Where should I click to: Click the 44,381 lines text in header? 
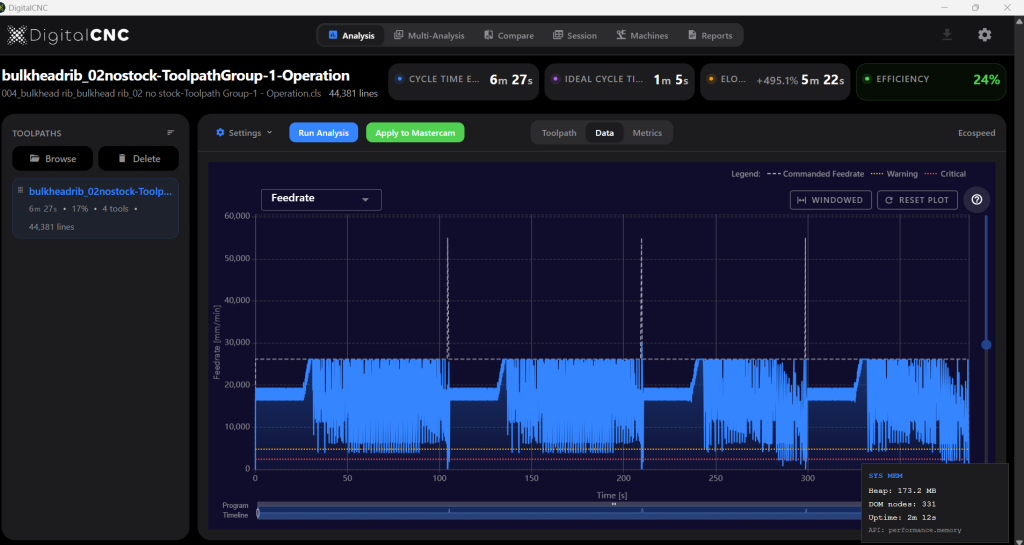(x=353, y=93)
